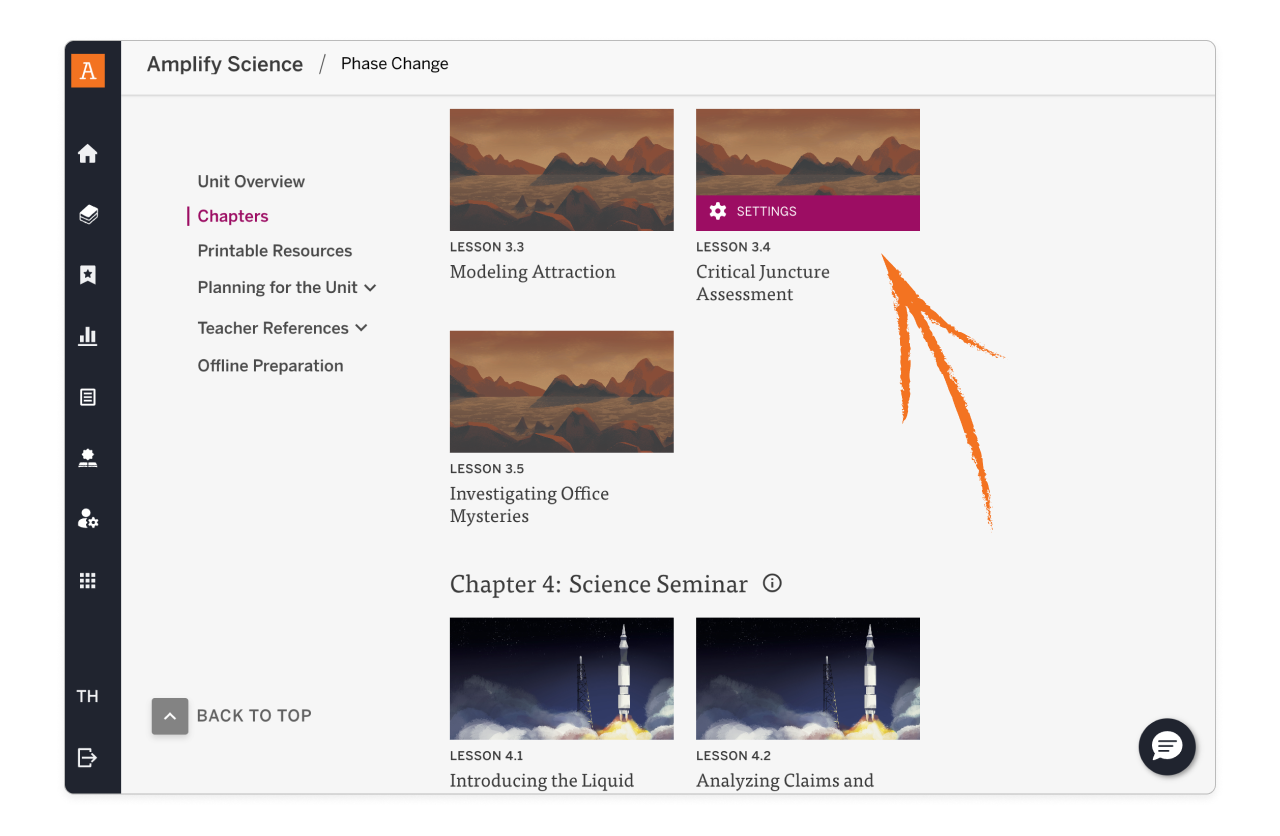Image resolution: width=1280 pixels, height=836 pixels.
Task: Open Lesson 3.5 Investigating Office Mysteries thumbnail
Action: point(561,391)
